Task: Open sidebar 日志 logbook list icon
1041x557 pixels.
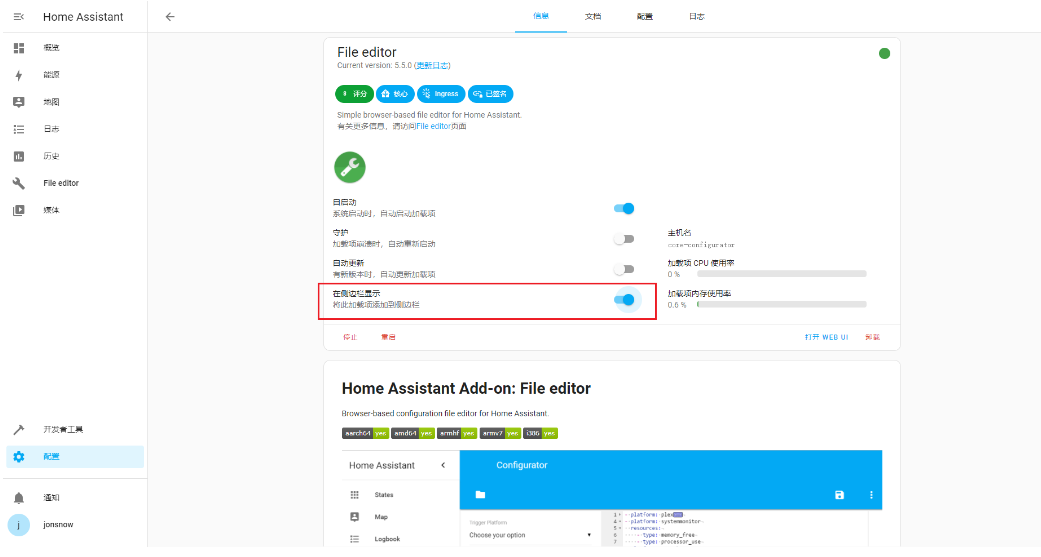Action: 19,129
